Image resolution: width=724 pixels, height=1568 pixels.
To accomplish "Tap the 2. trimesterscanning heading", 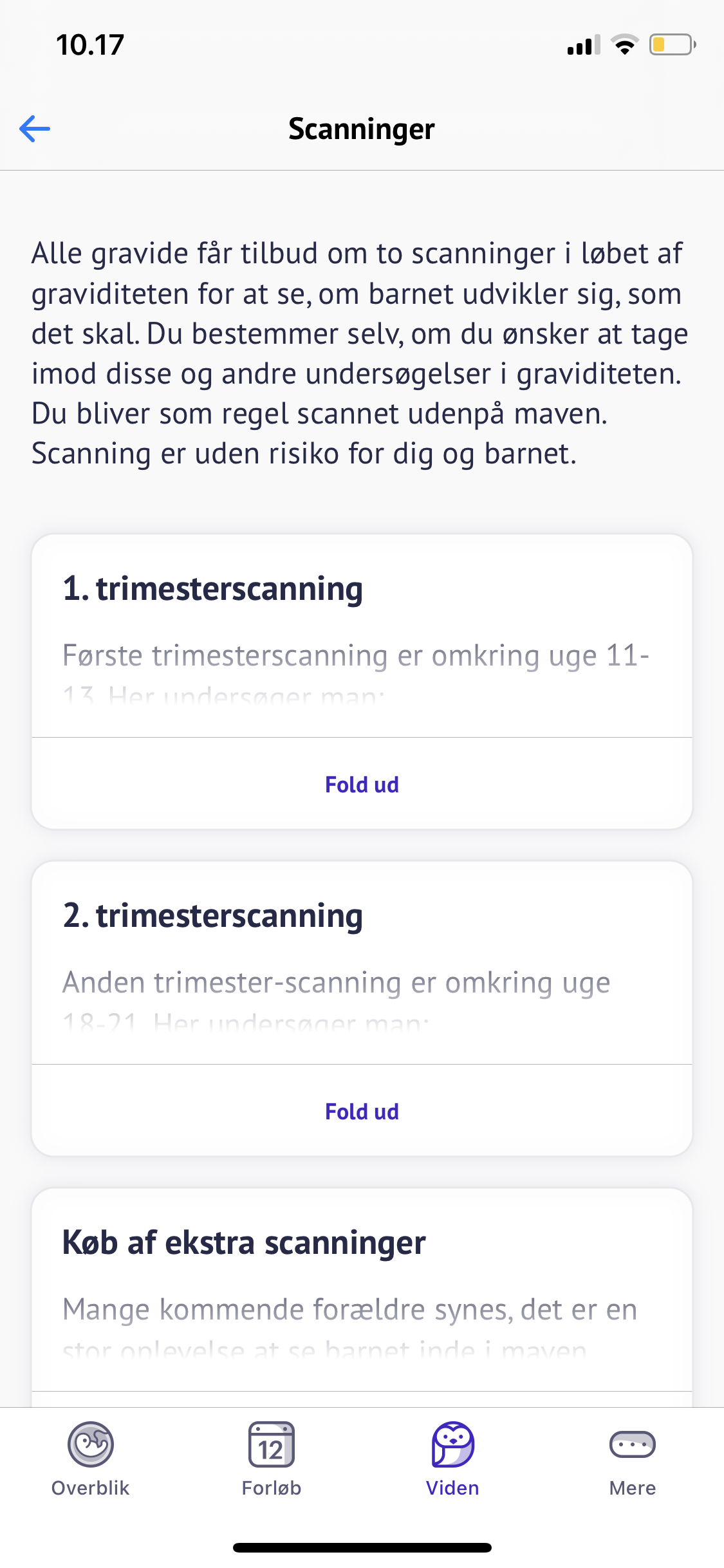I will click(213, 916).
